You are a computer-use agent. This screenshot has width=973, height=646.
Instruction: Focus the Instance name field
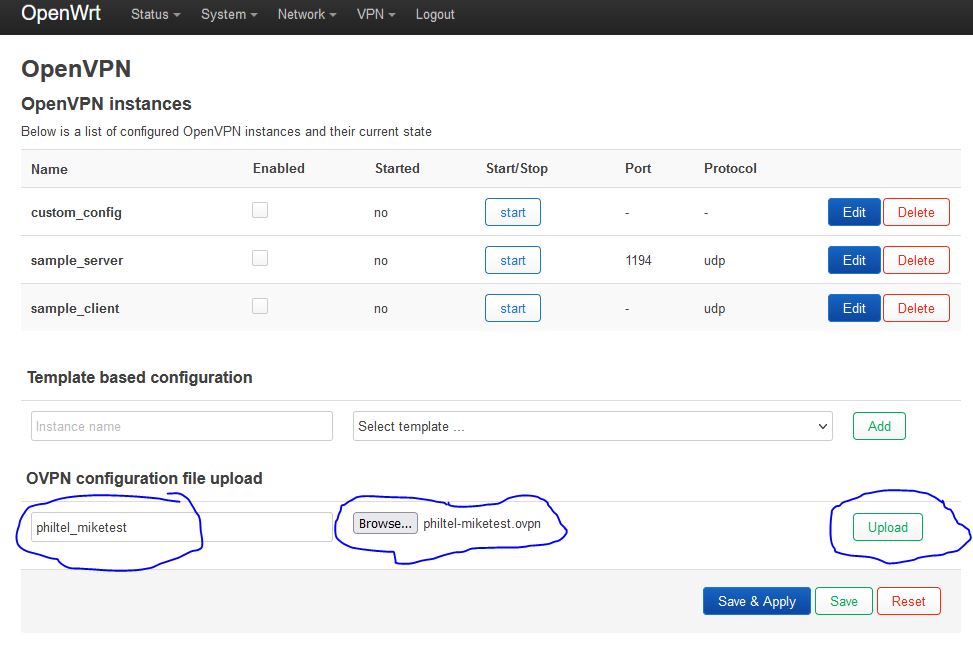pos(182,426)
